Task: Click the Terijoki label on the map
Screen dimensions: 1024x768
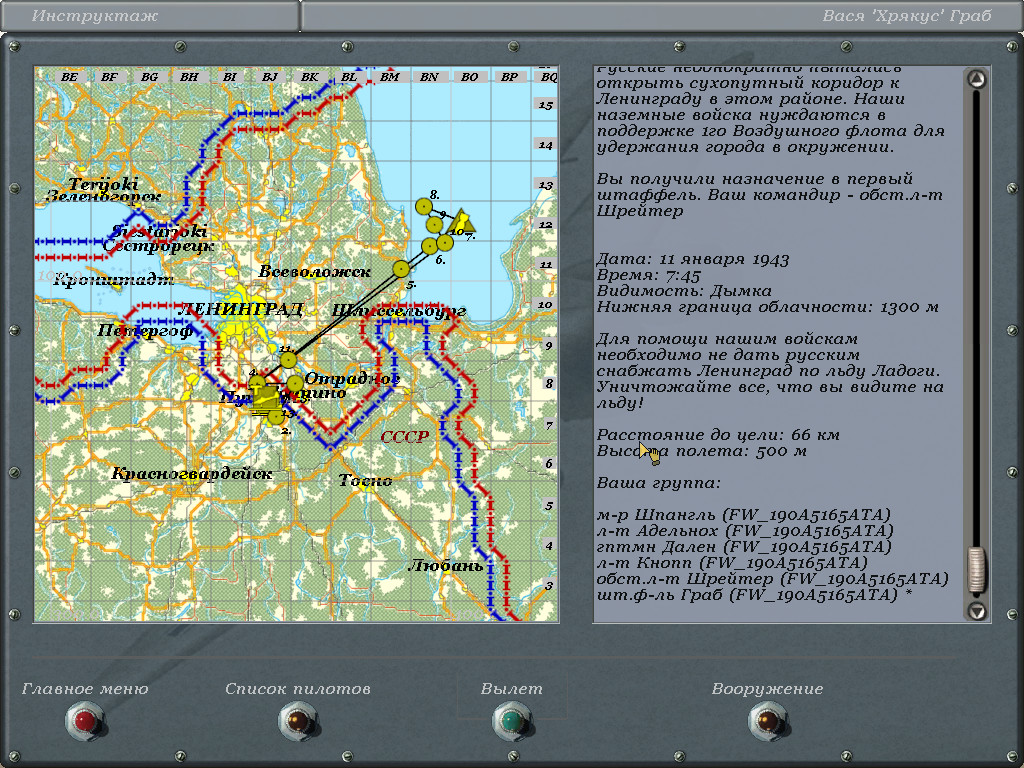Action: tap(103, 184)
